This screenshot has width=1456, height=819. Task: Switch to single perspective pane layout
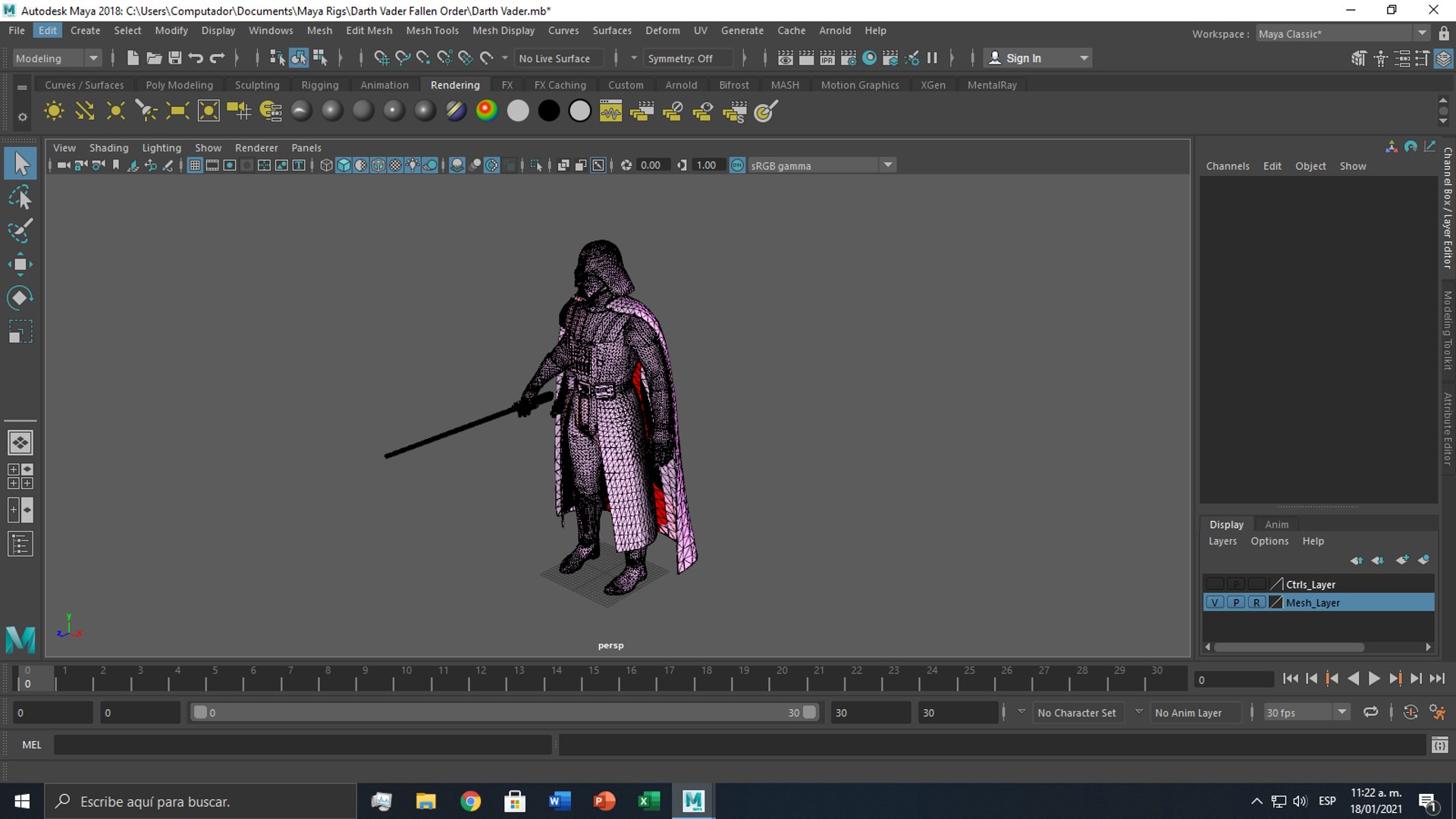coord(20,442)
